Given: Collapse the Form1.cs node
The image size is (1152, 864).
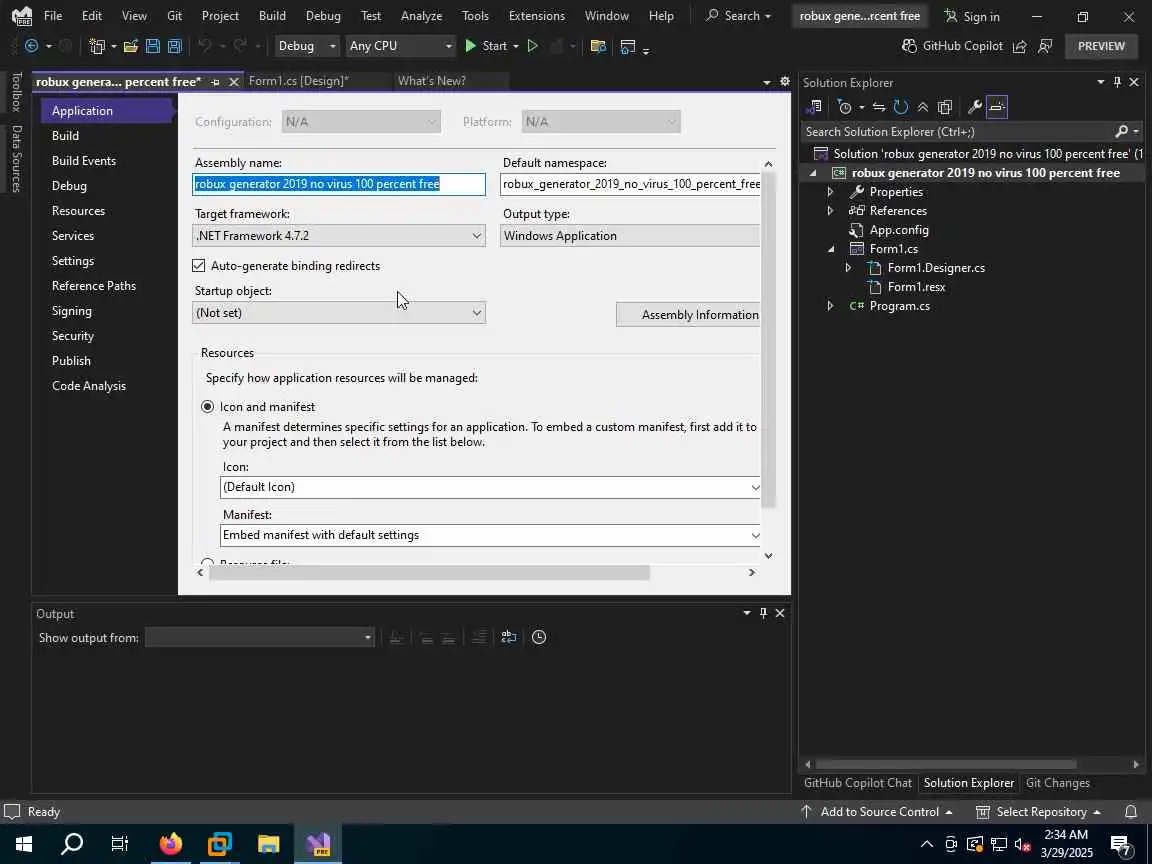Looking at the screenshot, I should coord(830,249).
